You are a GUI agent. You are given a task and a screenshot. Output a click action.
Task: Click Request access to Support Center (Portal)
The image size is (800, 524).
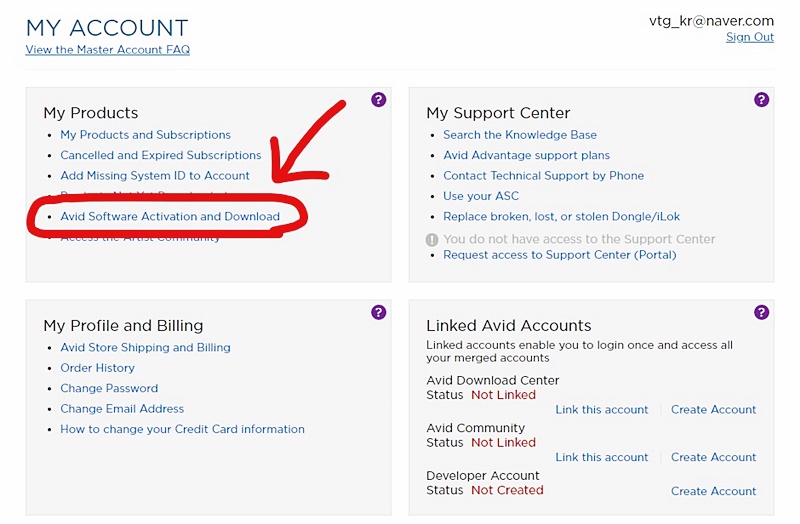pyautogui.click(x=560, y=255)
